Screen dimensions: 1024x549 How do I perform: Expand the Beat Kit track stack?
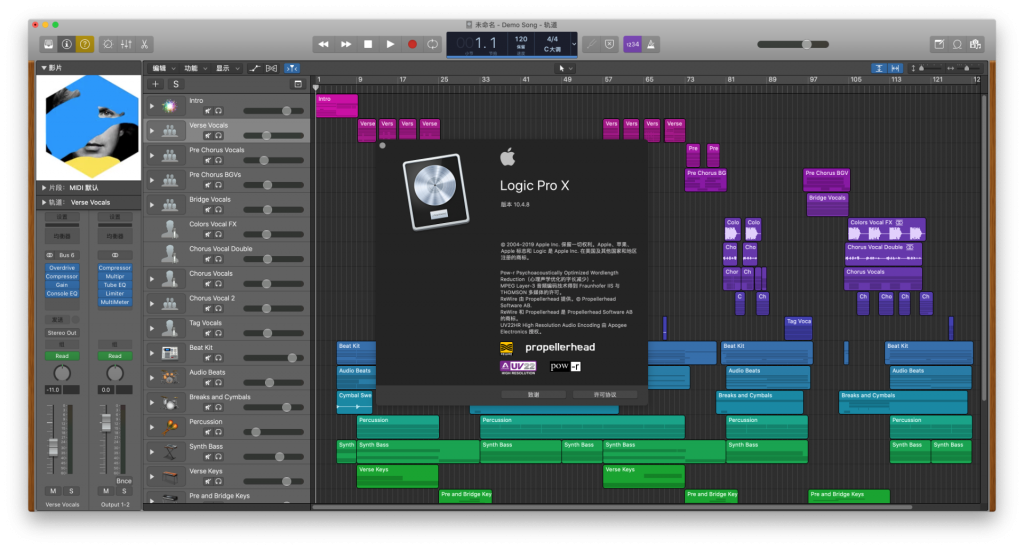(x=152, y=353)
